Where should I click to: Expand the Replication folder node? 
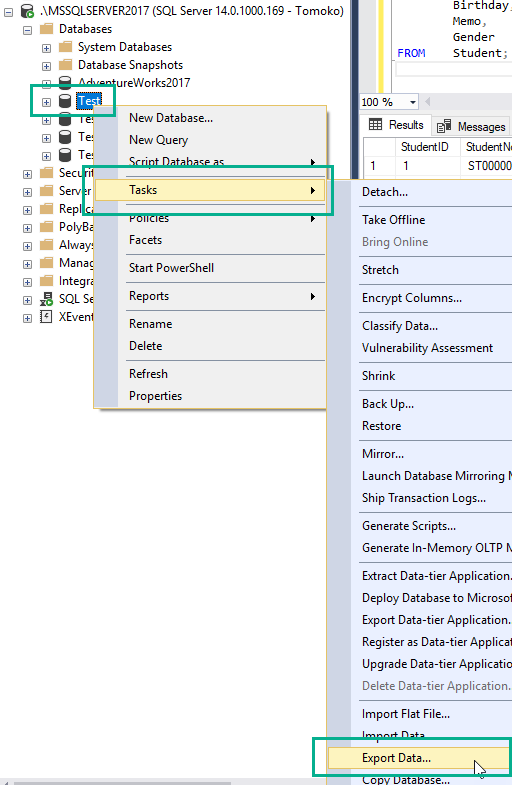[x=28, y=210]
